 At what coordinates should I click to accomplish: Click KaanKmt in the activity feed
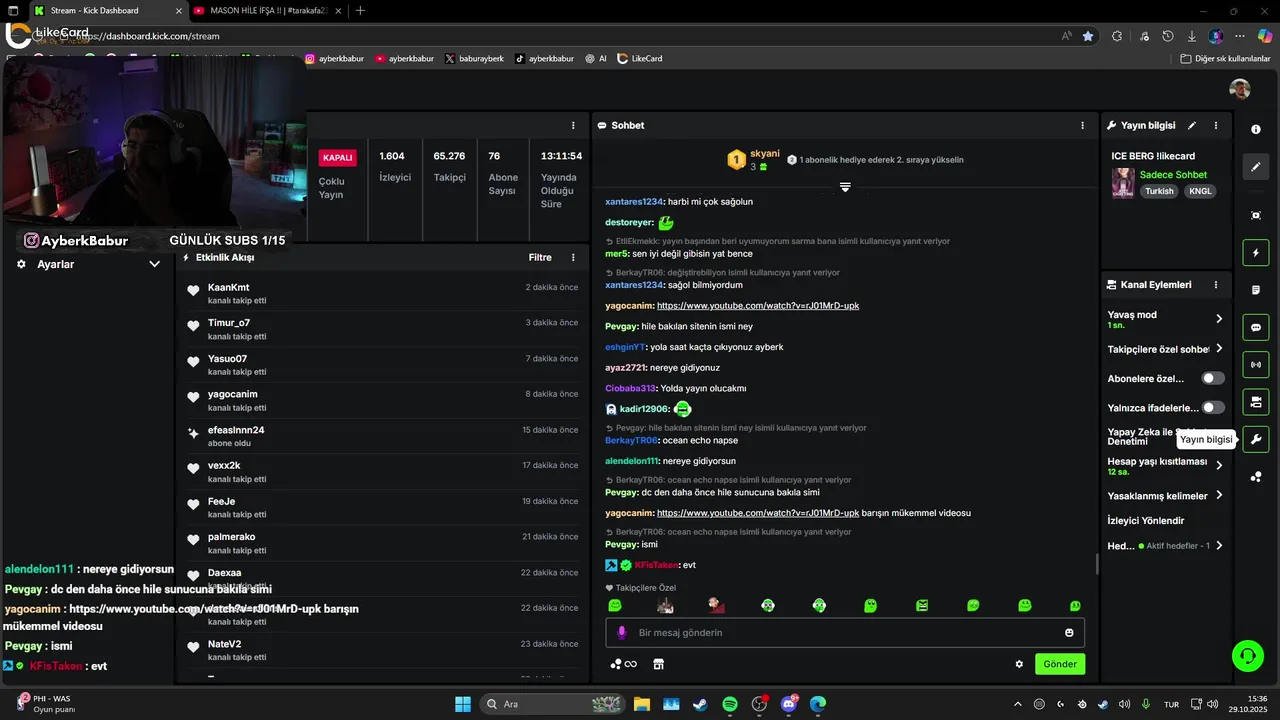pos(228,287)
